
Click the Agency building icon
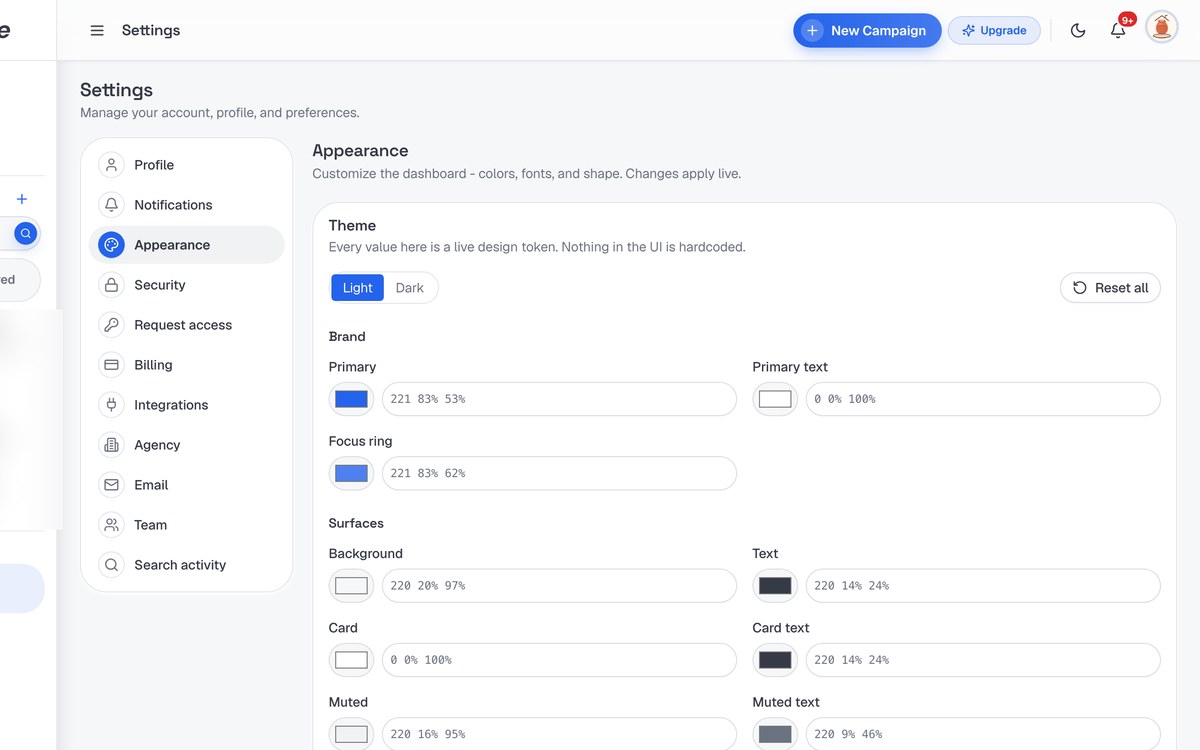click(111, 445)
